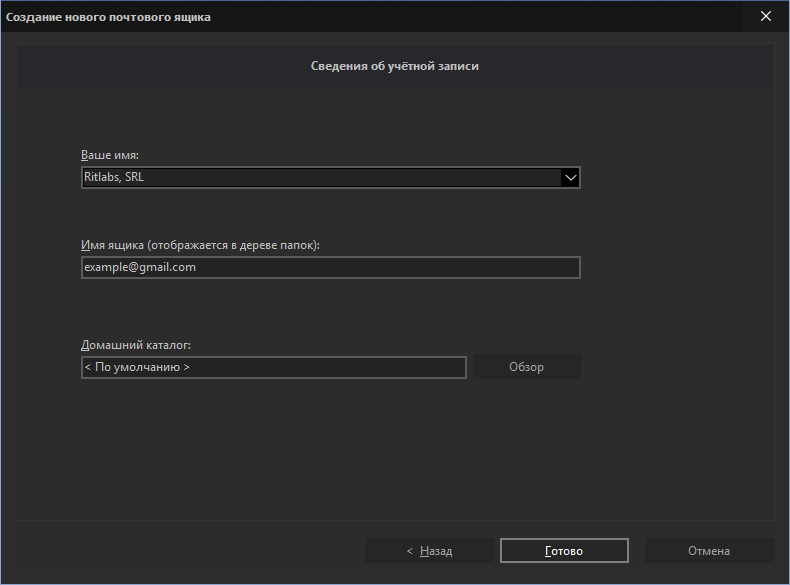
Task: Click the less-than arrow beside Назад
Action: pyautogui.click(x=410, y=551)
